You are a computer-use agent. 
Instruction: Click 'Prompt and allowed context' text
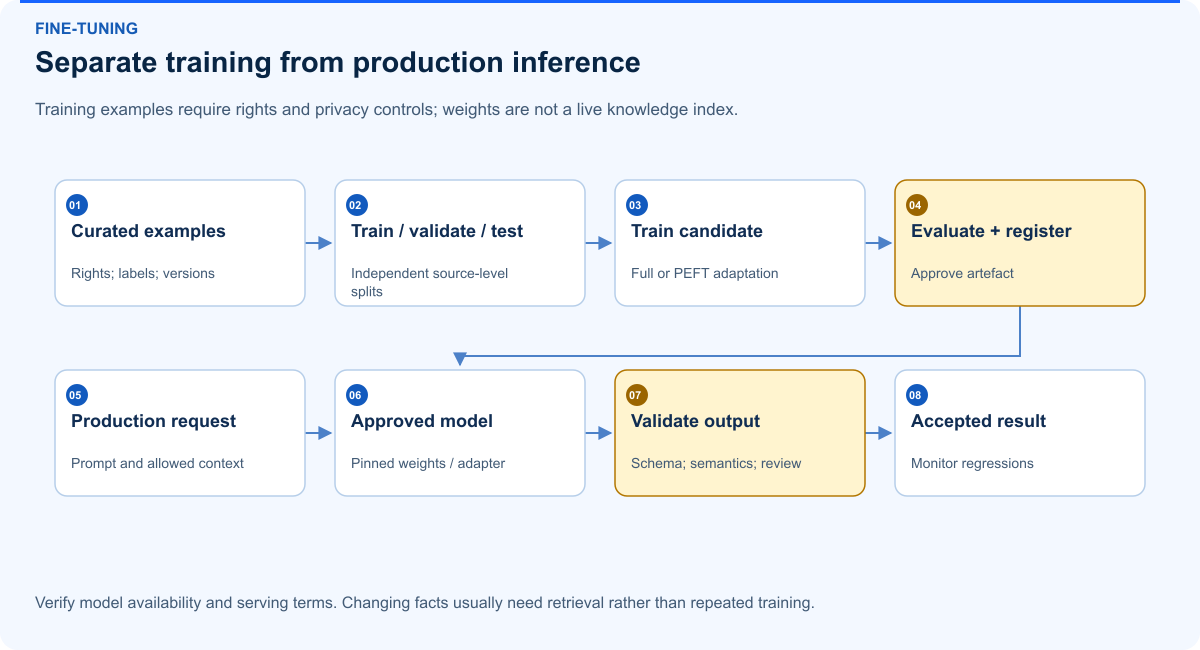(157, 463)
